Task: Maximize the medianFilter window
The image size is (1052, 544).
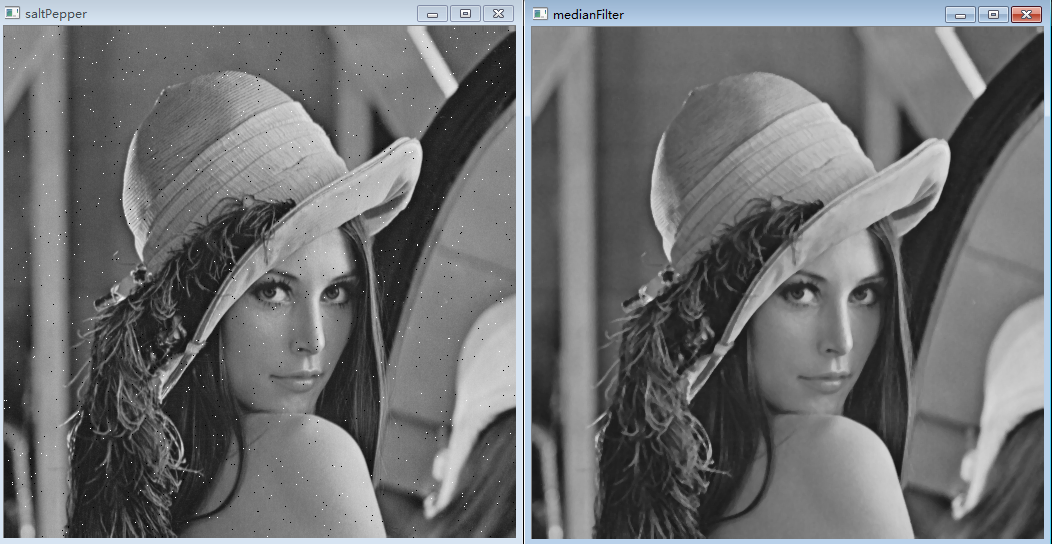Action: coord(993,15)
